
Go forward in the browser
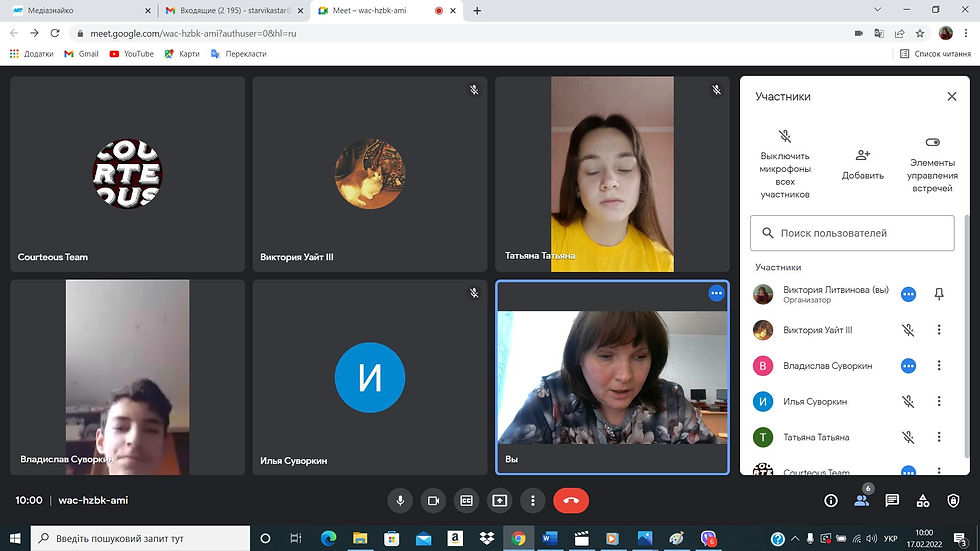pos(34,33)
